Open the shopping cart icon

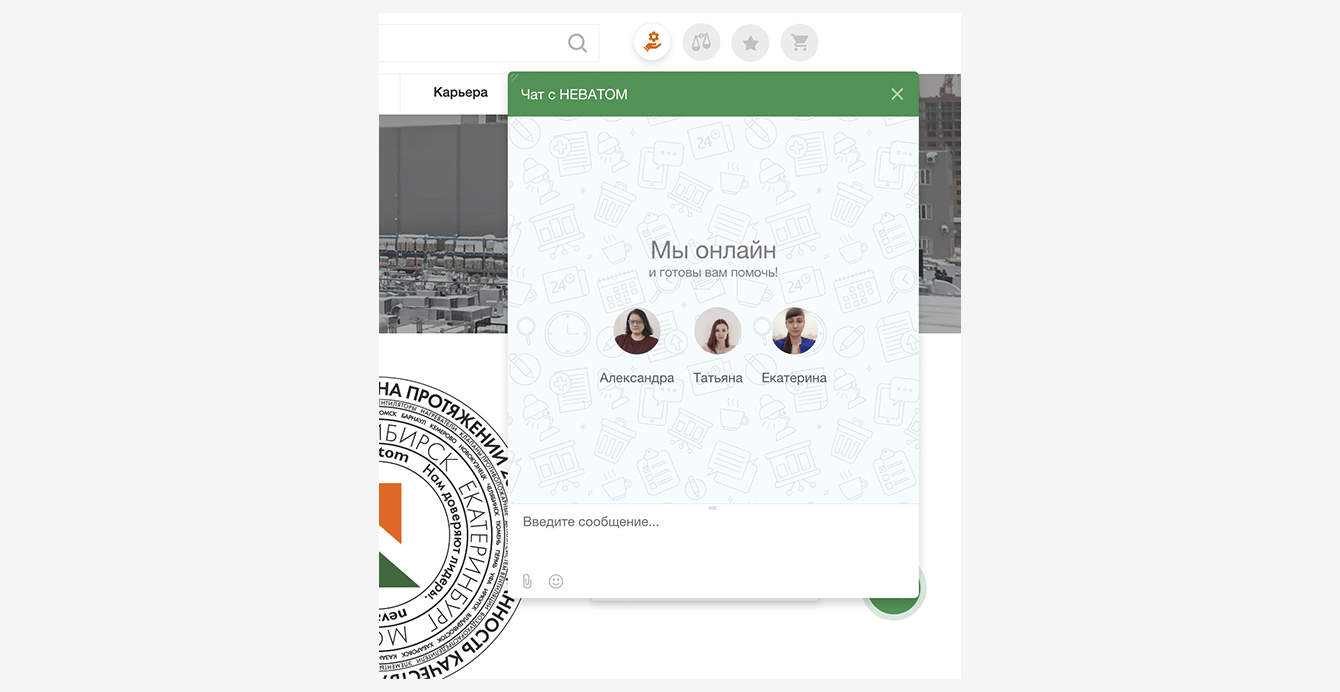799,42
